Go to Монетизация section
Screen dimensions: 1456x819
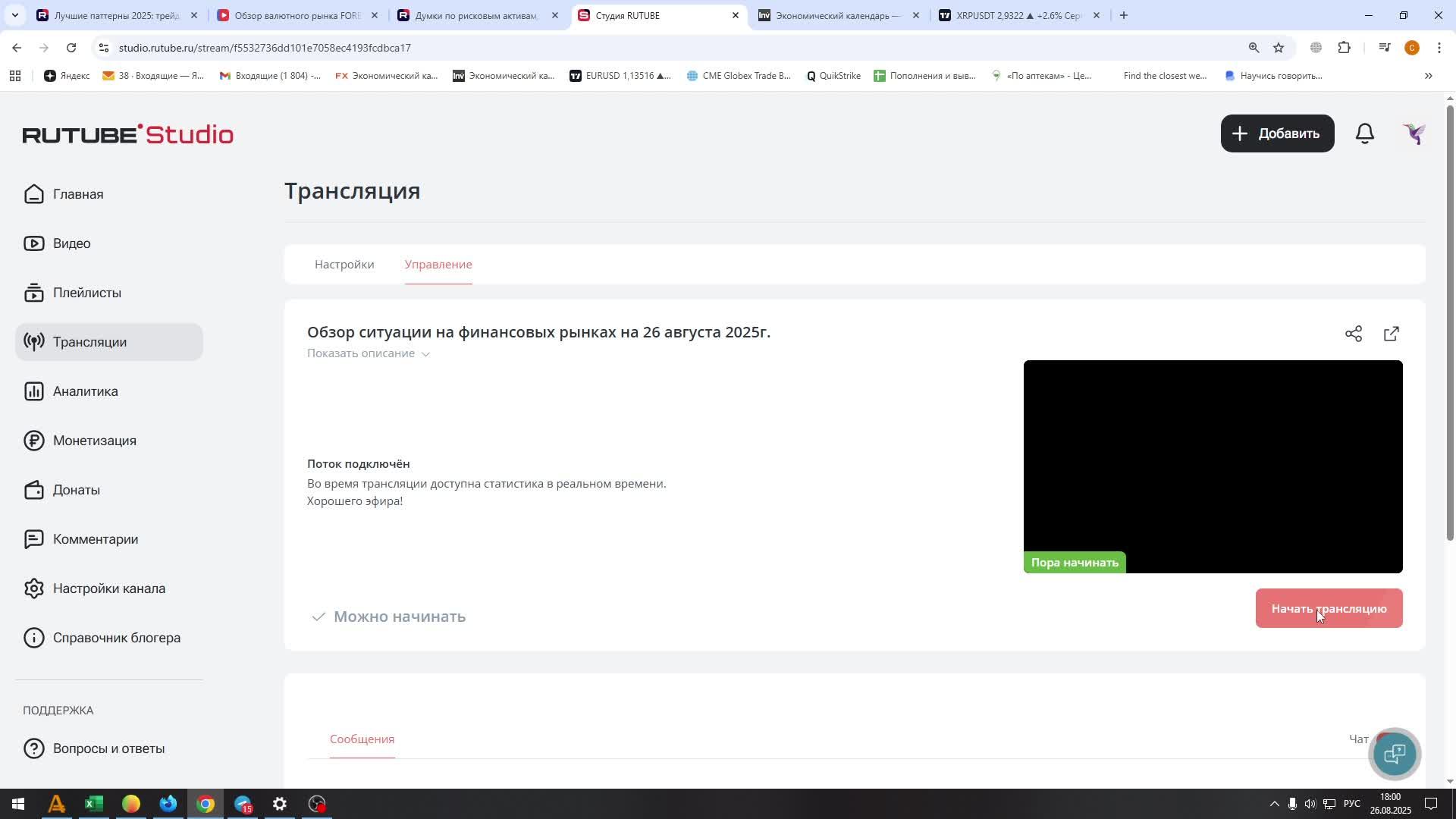coord(94,441)
